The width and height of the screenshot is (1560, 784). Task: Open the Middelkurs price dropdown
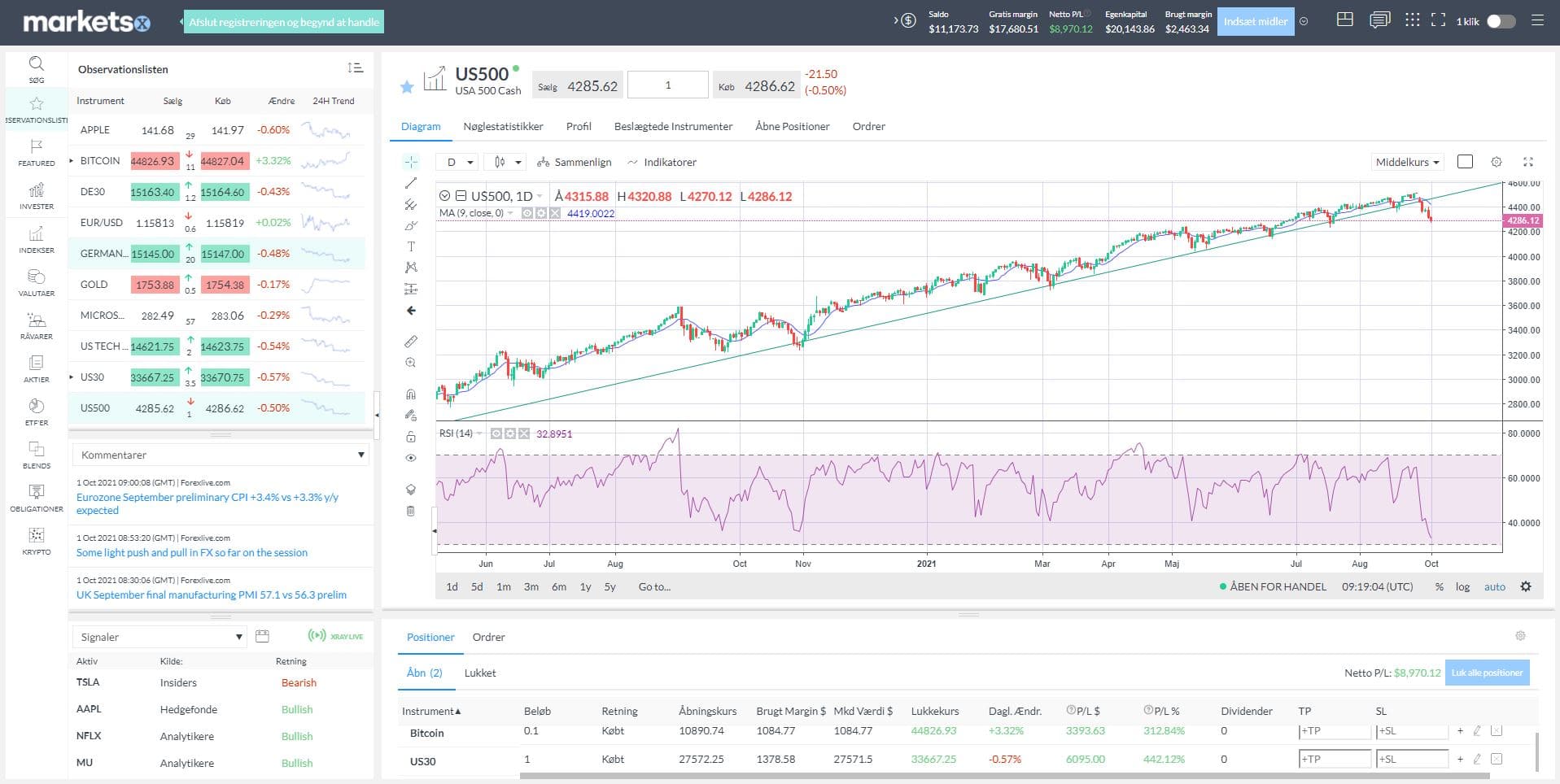(x=1407, y=162)
